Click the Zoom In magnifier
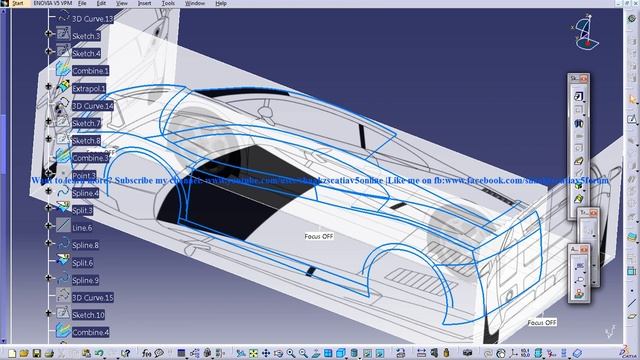640x360 pixels. coord(291,353)
